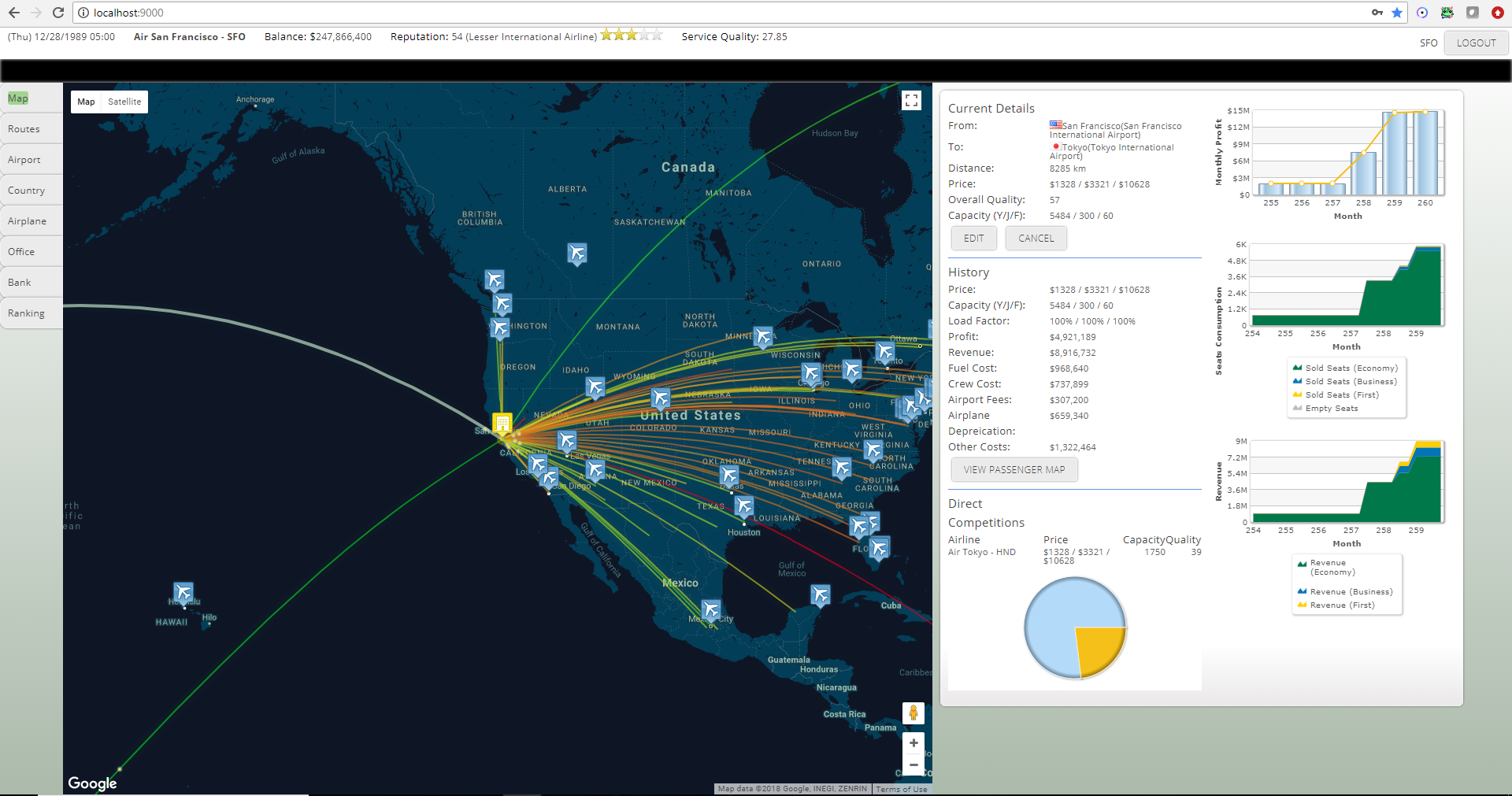Click the Google logo on the map

92,783
